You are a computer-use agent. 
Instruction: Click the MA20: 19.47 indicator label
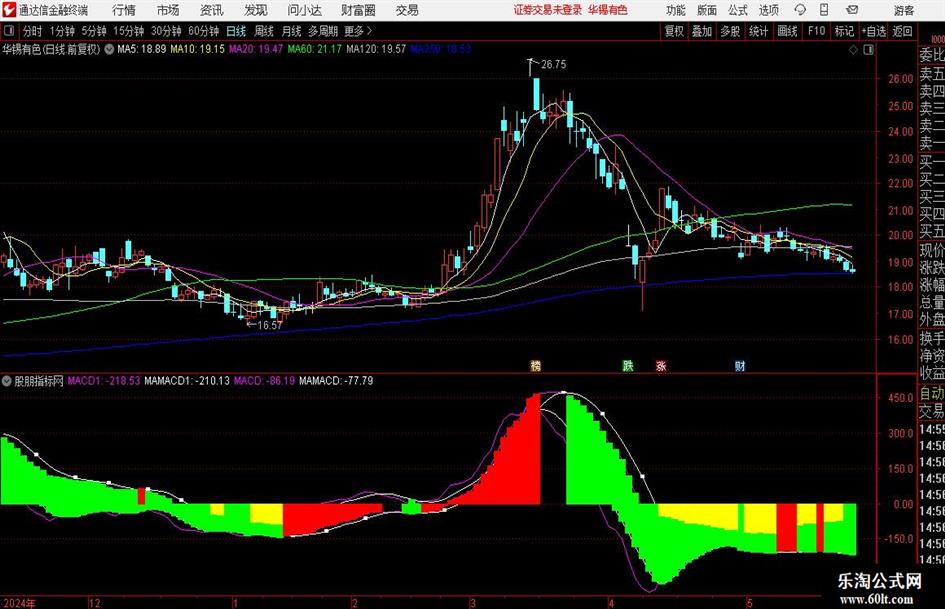tap(256, 49)
